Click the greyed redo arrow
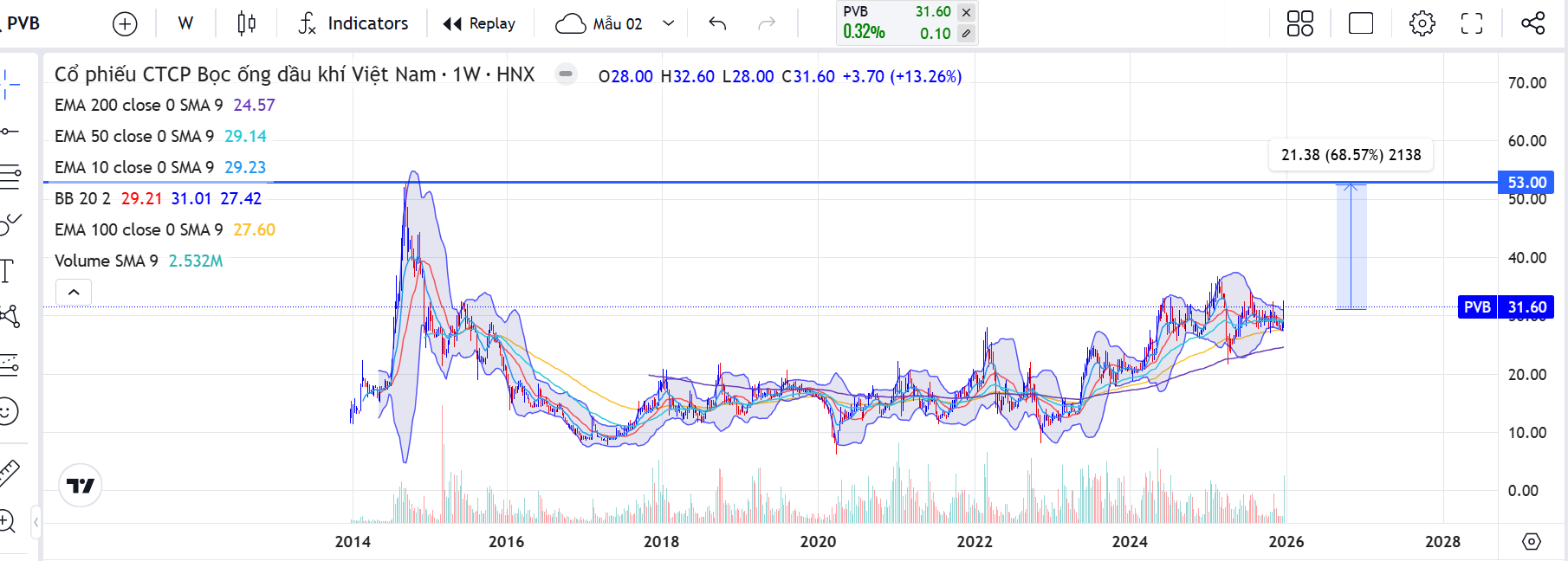The image size is (1568, 561). [x=767, y=23]
